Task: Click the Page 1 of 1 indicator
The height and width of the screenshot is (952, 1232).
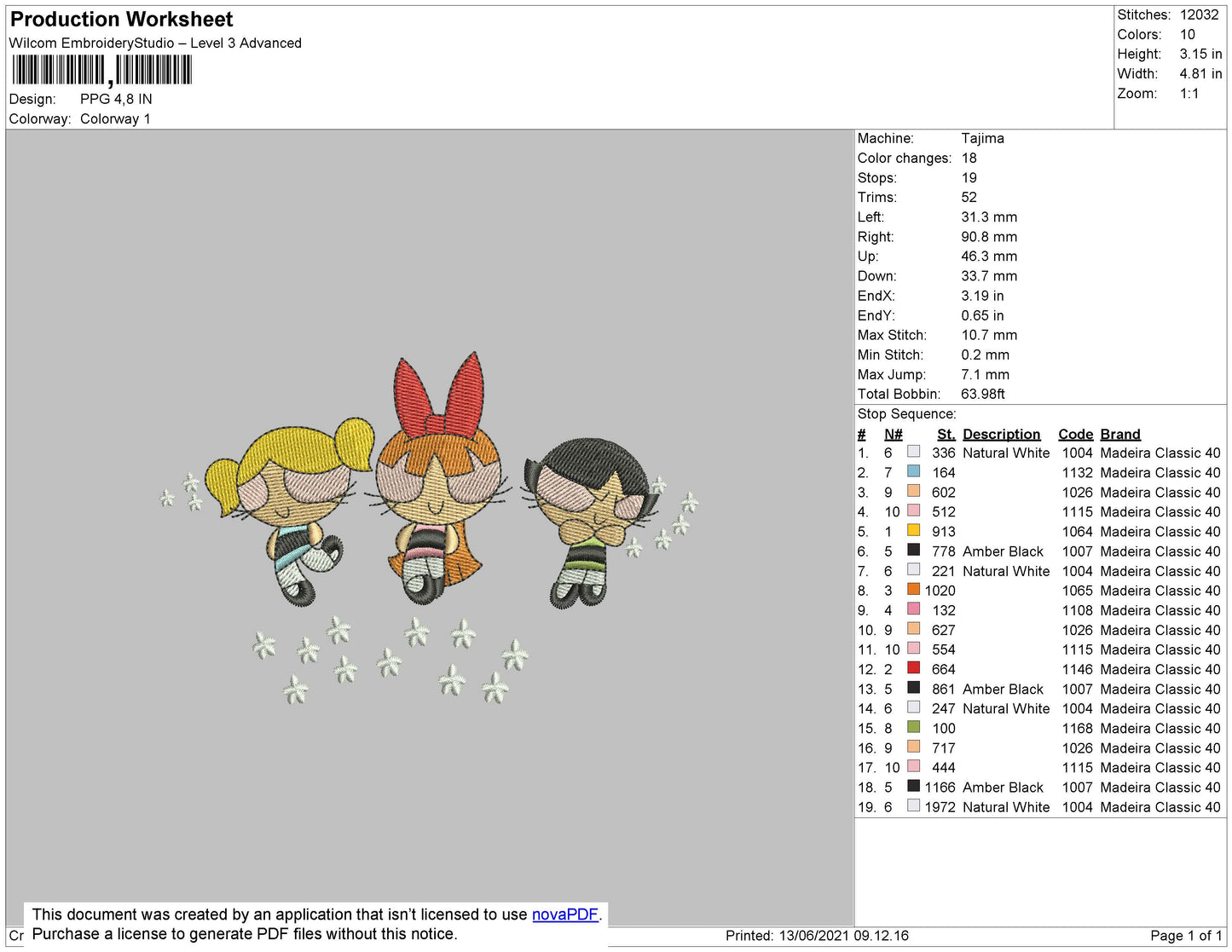Action: coord(1186,935)
